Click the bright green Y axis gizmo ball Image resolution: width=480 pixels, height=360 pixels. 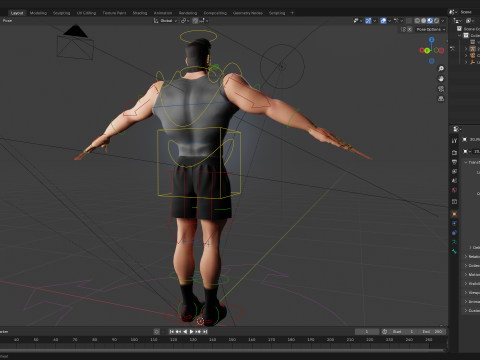(427, 50)
